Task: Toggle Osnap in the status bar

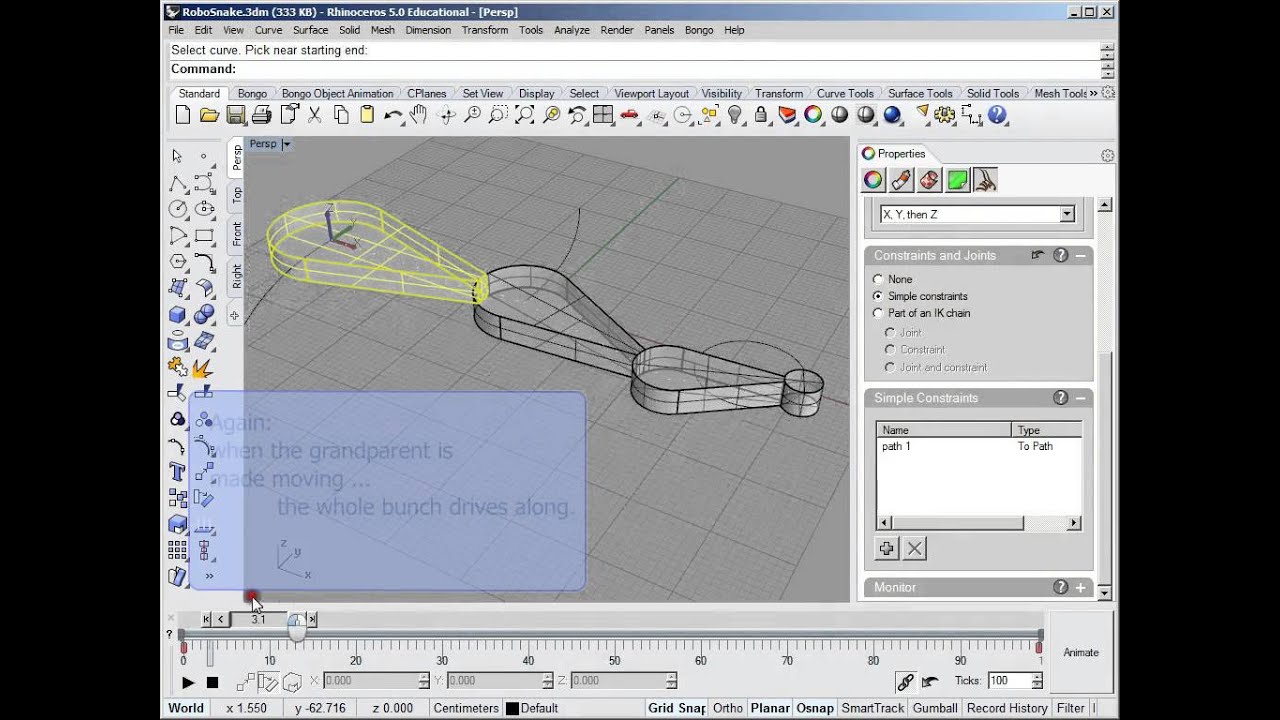Action: click(x=815, y=708)
